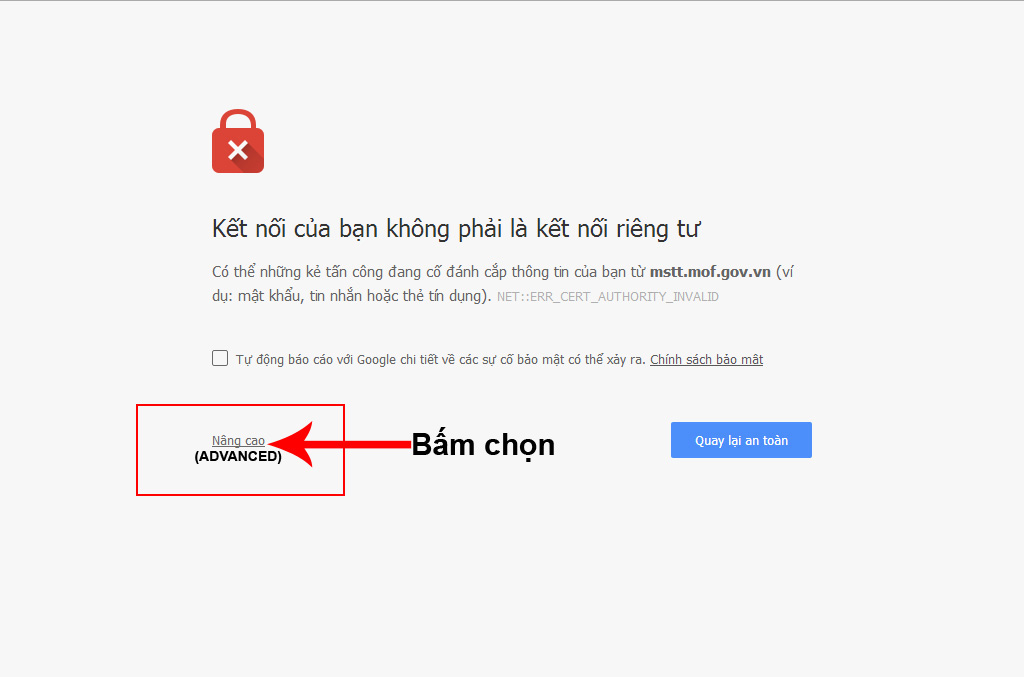Click the bold mstt.mof.gov.vn domain text
The width and height of the screenshot is (1024, 677).
pos(710,272)
